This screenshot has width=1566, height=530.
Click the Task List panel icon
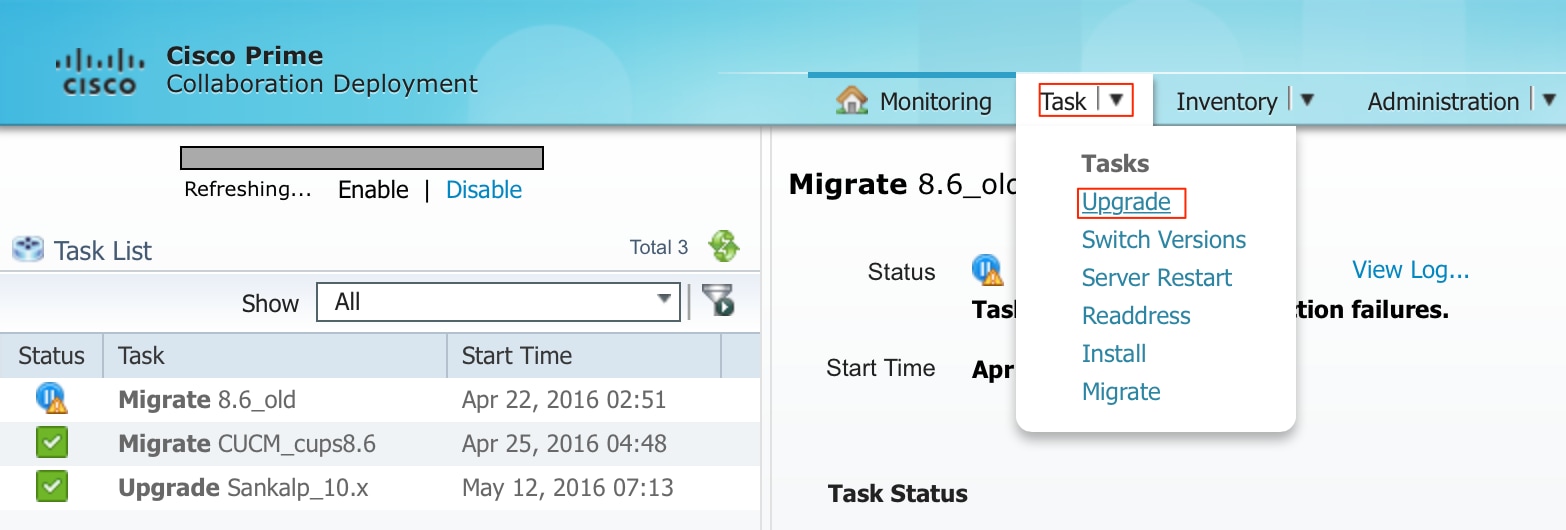click(x=28, y=249)
